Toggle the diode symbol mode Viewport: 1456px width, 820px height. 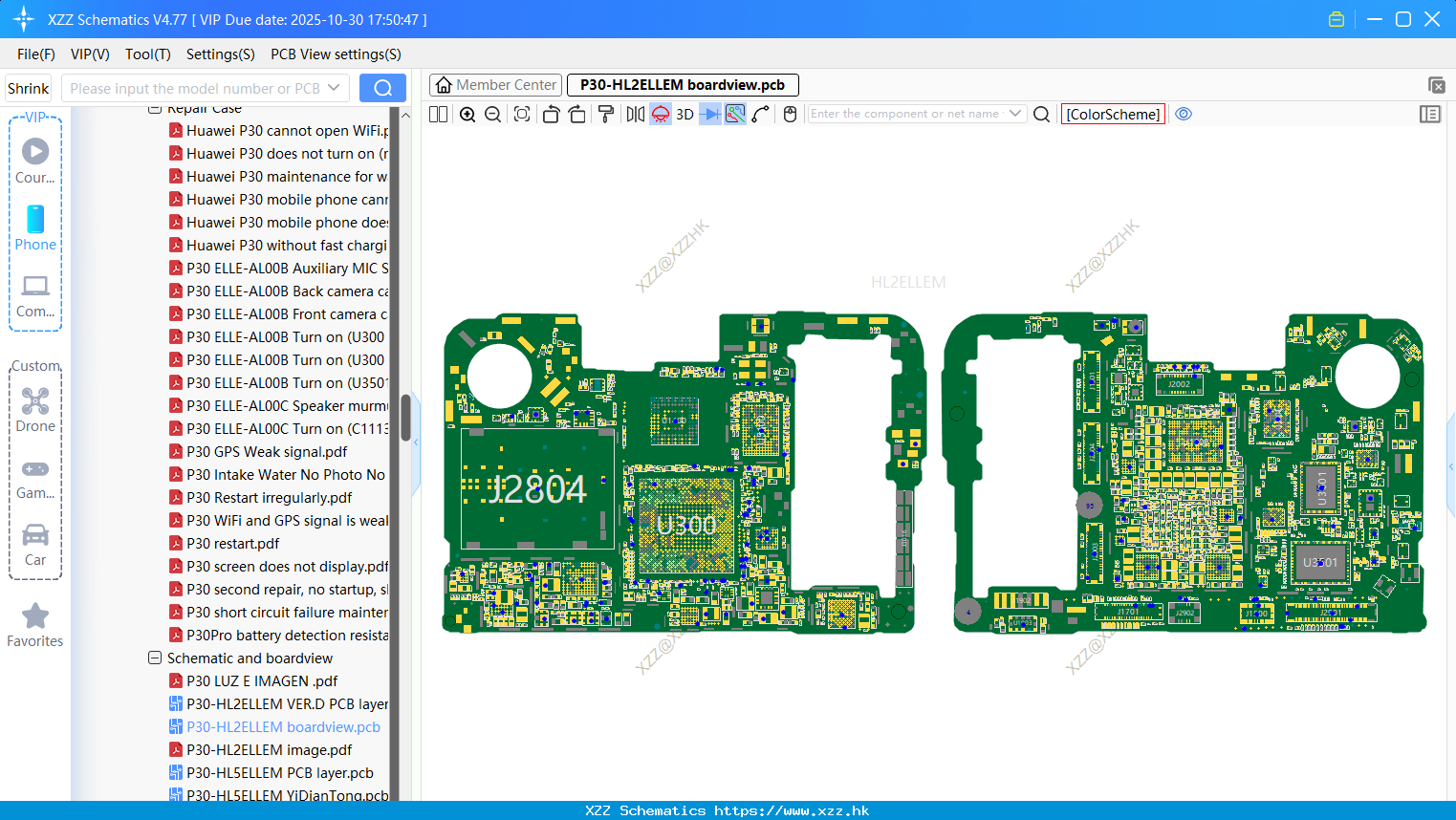[710, 114]
